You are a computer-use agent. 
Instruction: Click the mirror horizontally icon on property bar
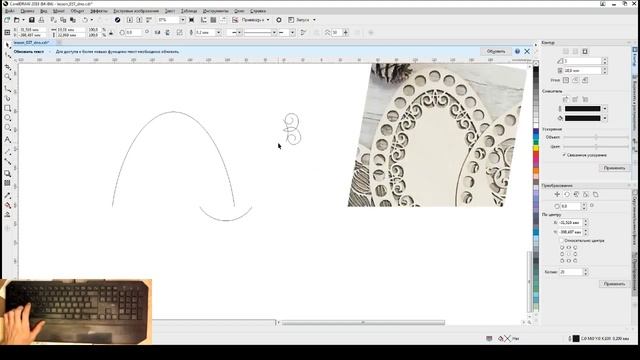[x=158, y=32]
